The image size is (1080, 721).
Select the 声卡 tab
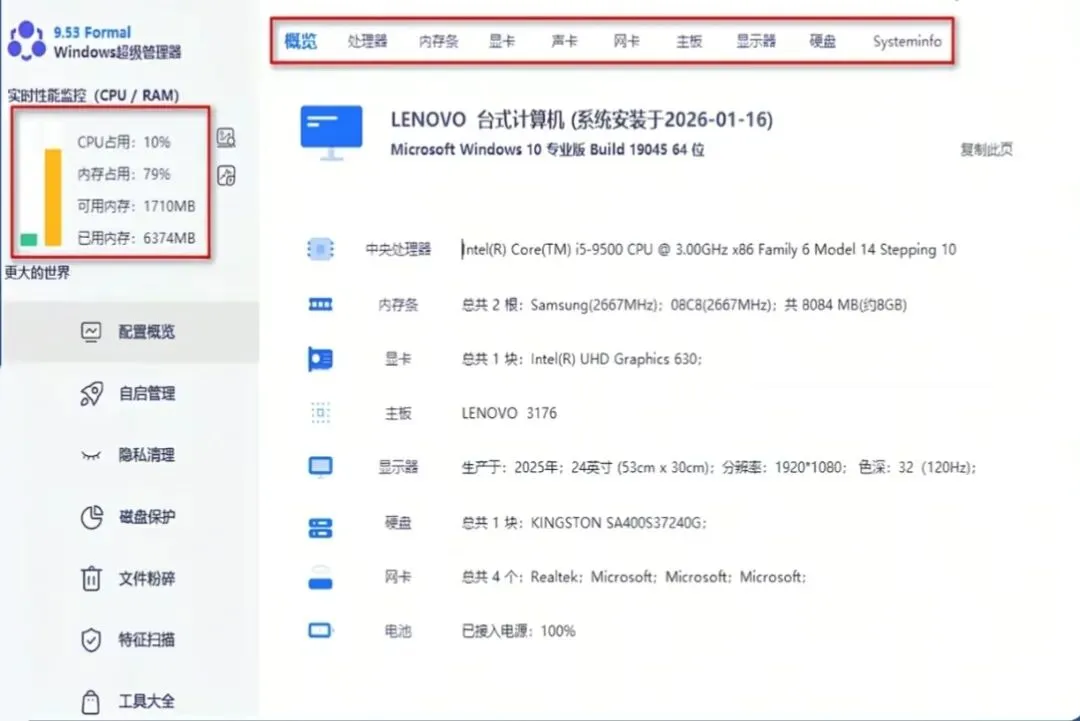(564, 41)
